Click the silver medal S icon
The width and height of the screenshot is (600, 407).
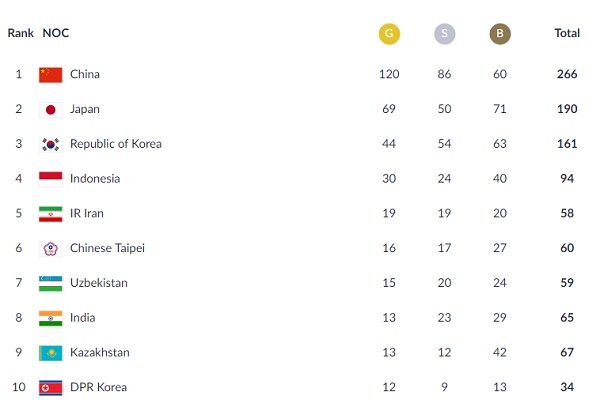(x=445, y=34)
